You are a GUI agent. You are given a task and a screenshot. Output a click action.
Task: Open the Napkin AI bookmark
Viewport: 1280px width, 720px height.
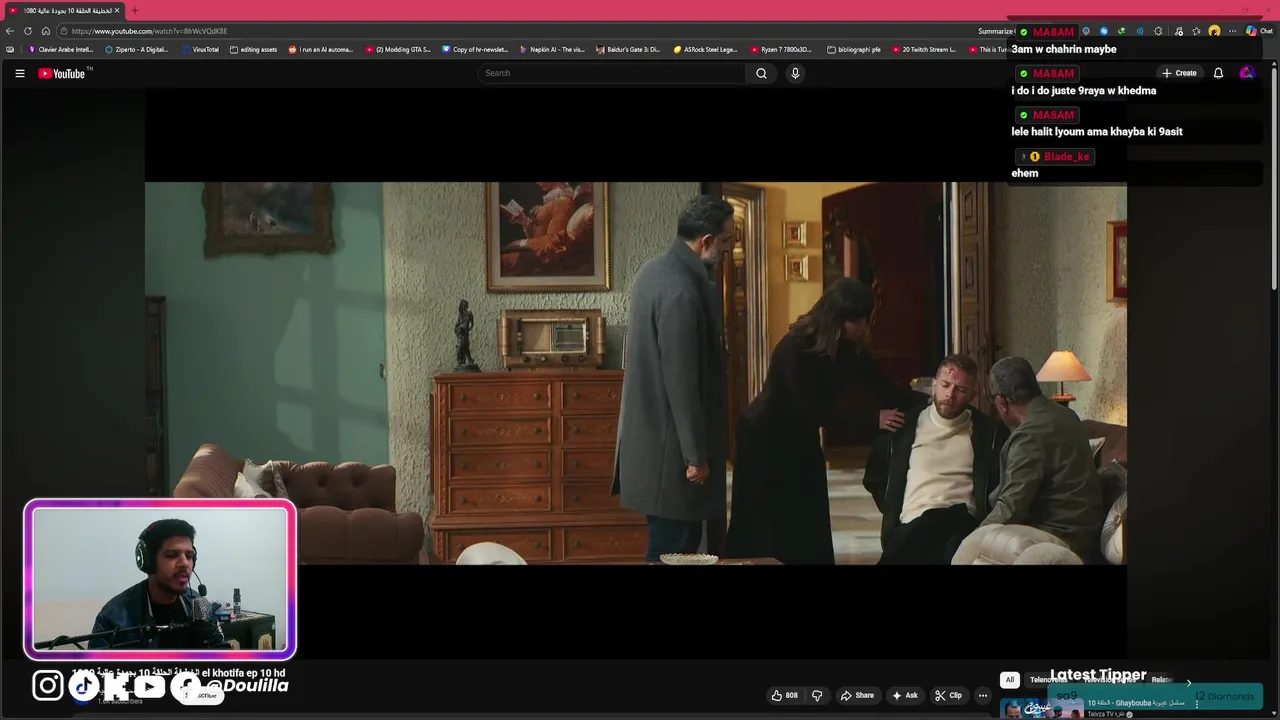[552, 49]
